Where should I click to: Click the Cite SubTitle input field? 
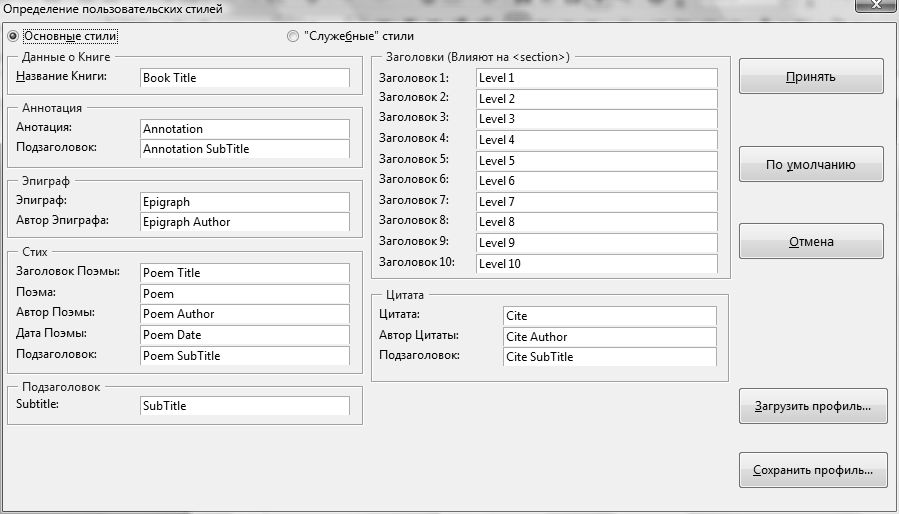[610, 357]
